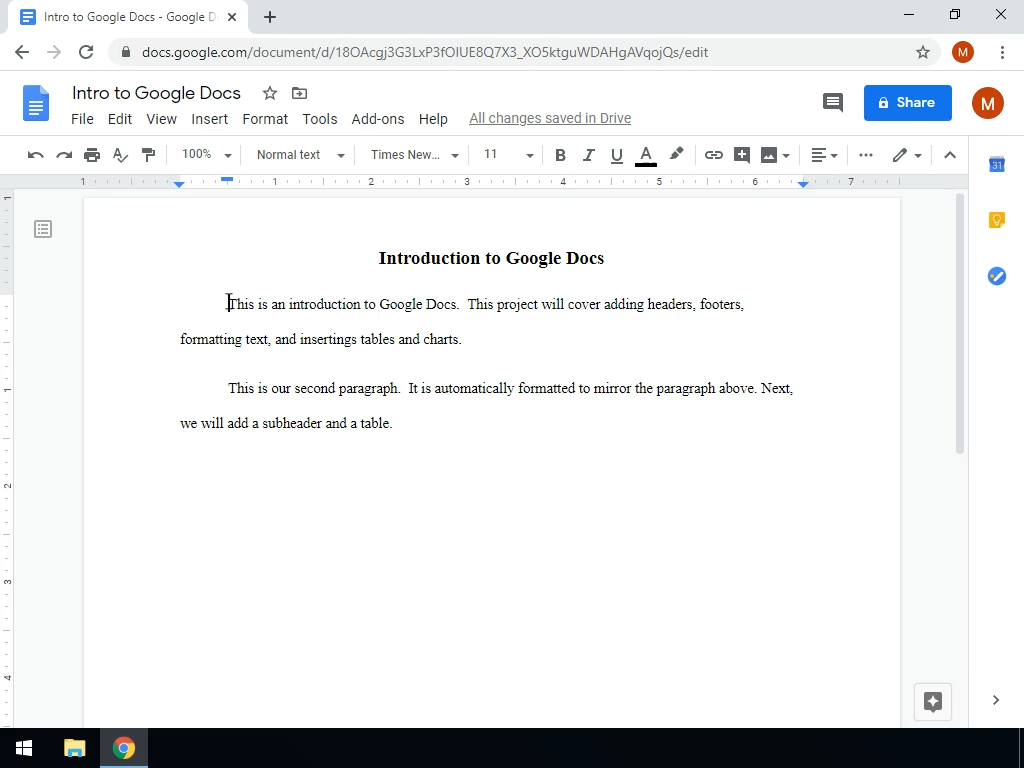Click the blue Share button
Image resolution: width=1024 pixels, height=768 pixels.
point(907,102)
